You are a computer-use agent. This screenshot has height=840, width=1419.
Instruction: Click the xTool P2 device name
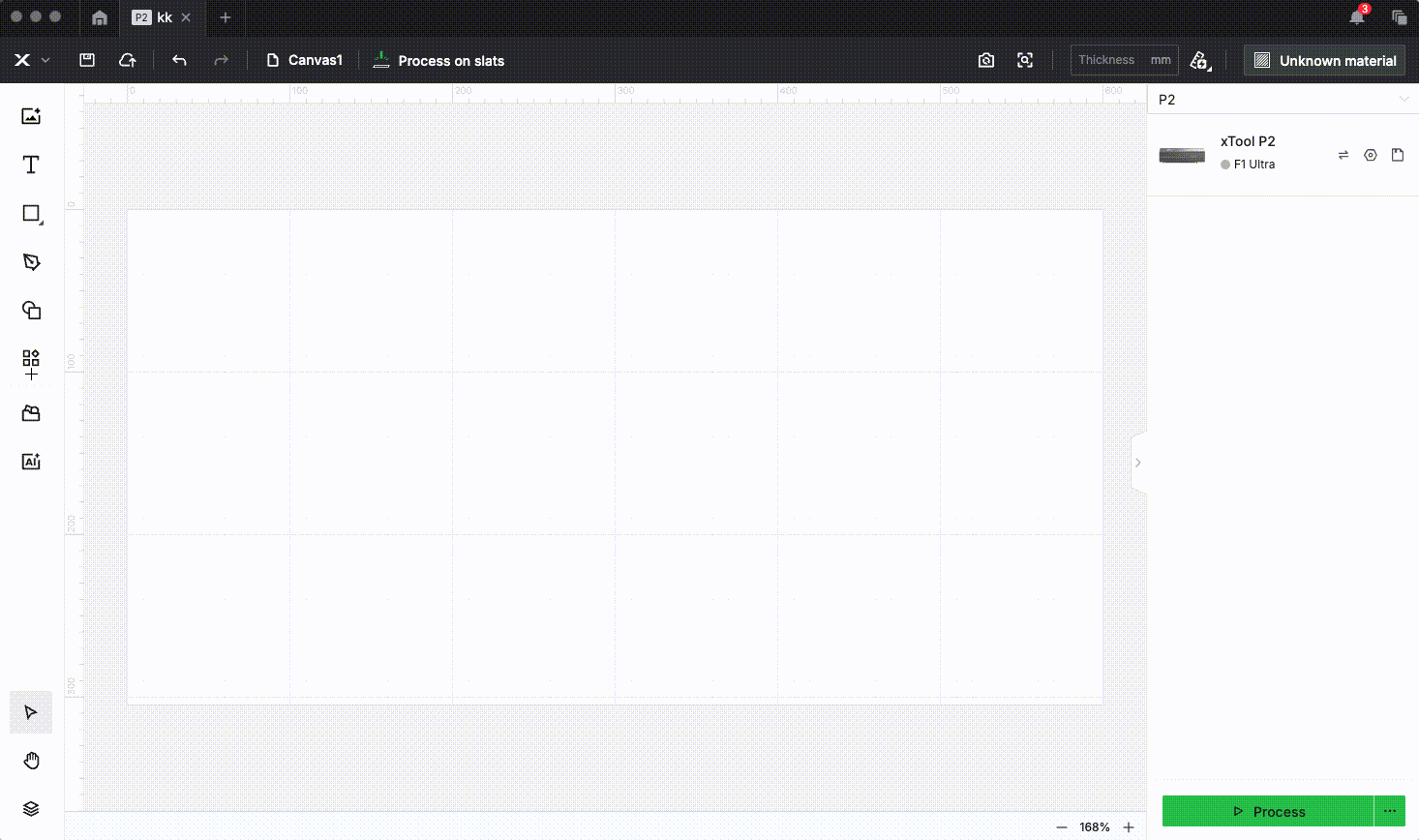(x=1248, y=141)
